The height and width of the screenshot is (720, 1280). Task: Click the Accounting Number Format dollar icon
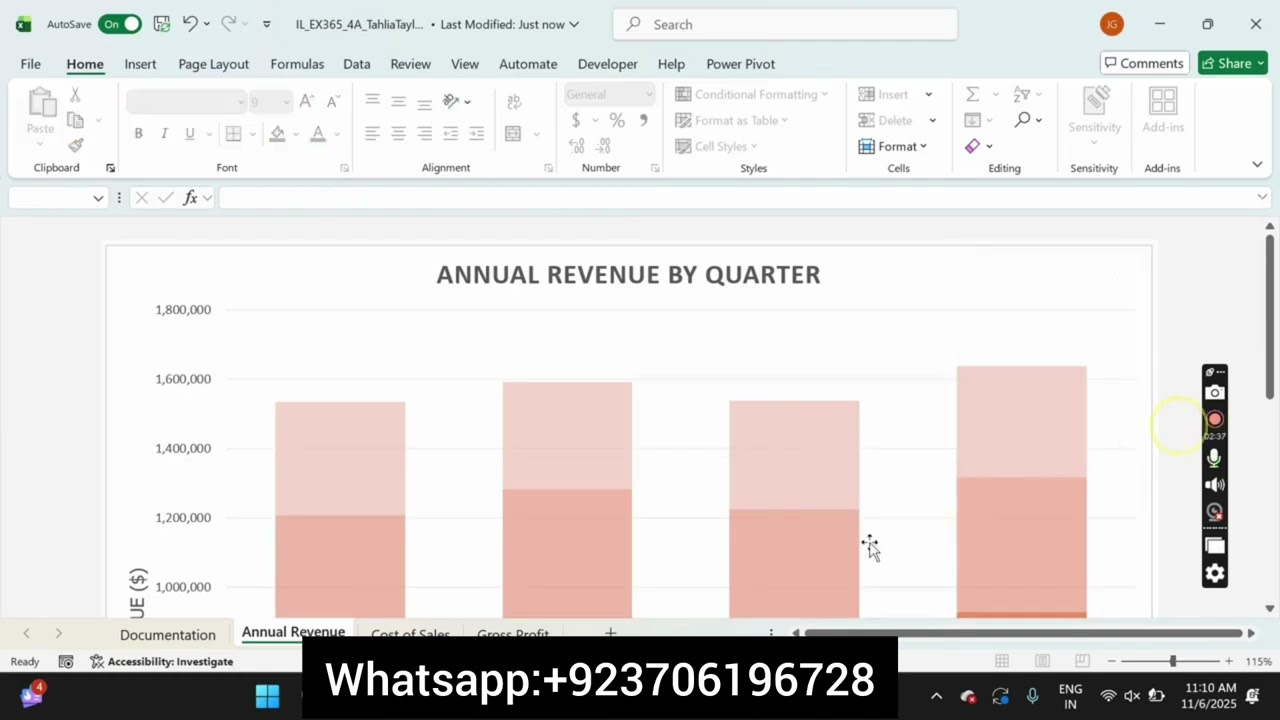pyautogui.click(x=576, y=120)
